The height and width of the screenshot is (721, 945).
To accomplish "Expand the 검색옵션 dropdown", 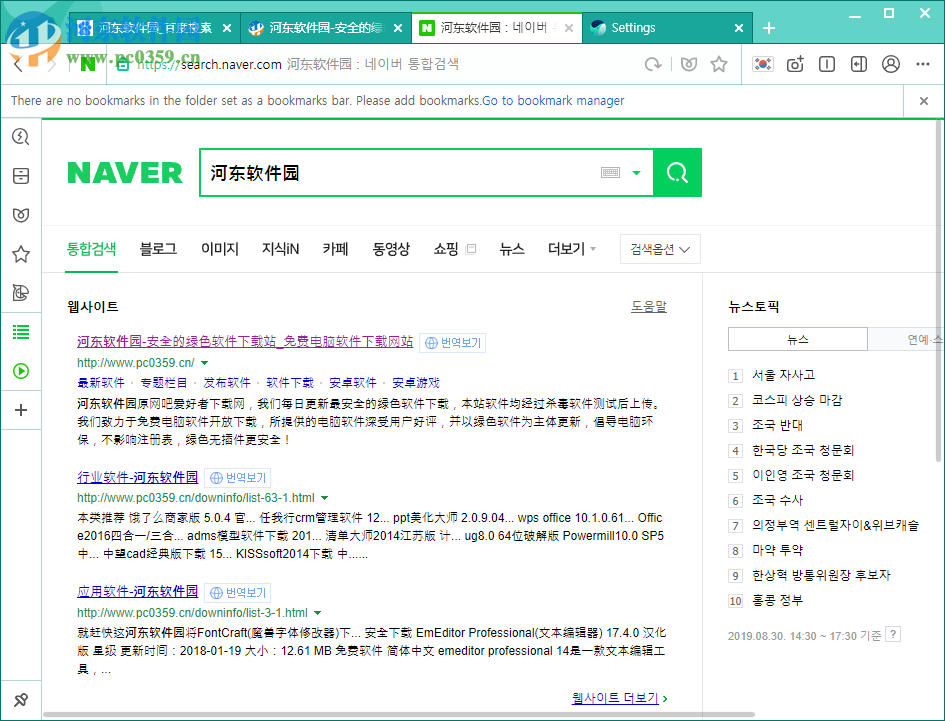I will [660, 249].
